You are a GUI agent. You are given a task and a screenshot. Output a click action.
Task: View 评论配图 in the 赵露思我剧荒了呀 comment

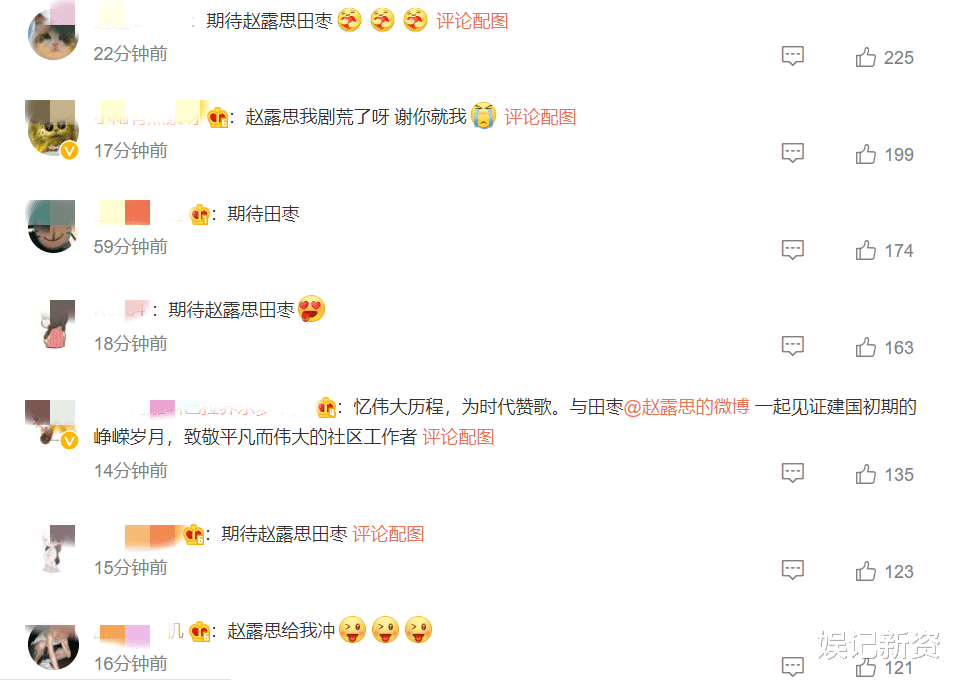540,116
